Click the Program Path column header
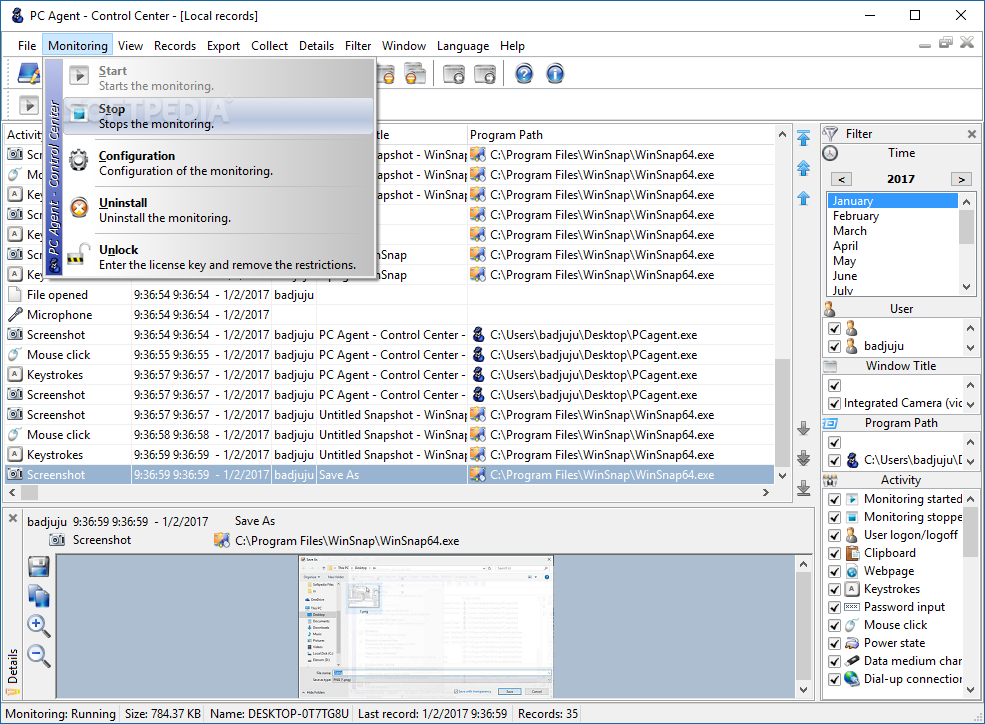 [x=621, y=135]
